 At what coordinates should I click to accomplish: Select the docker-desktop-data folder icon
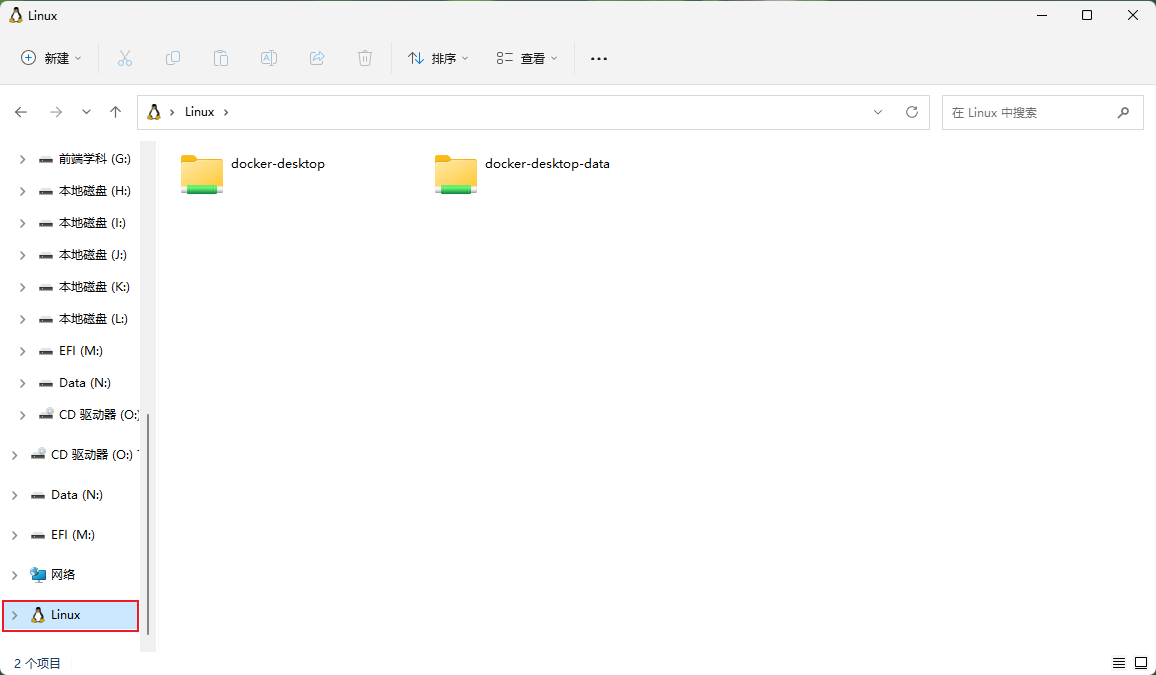[x=456, y=174]
